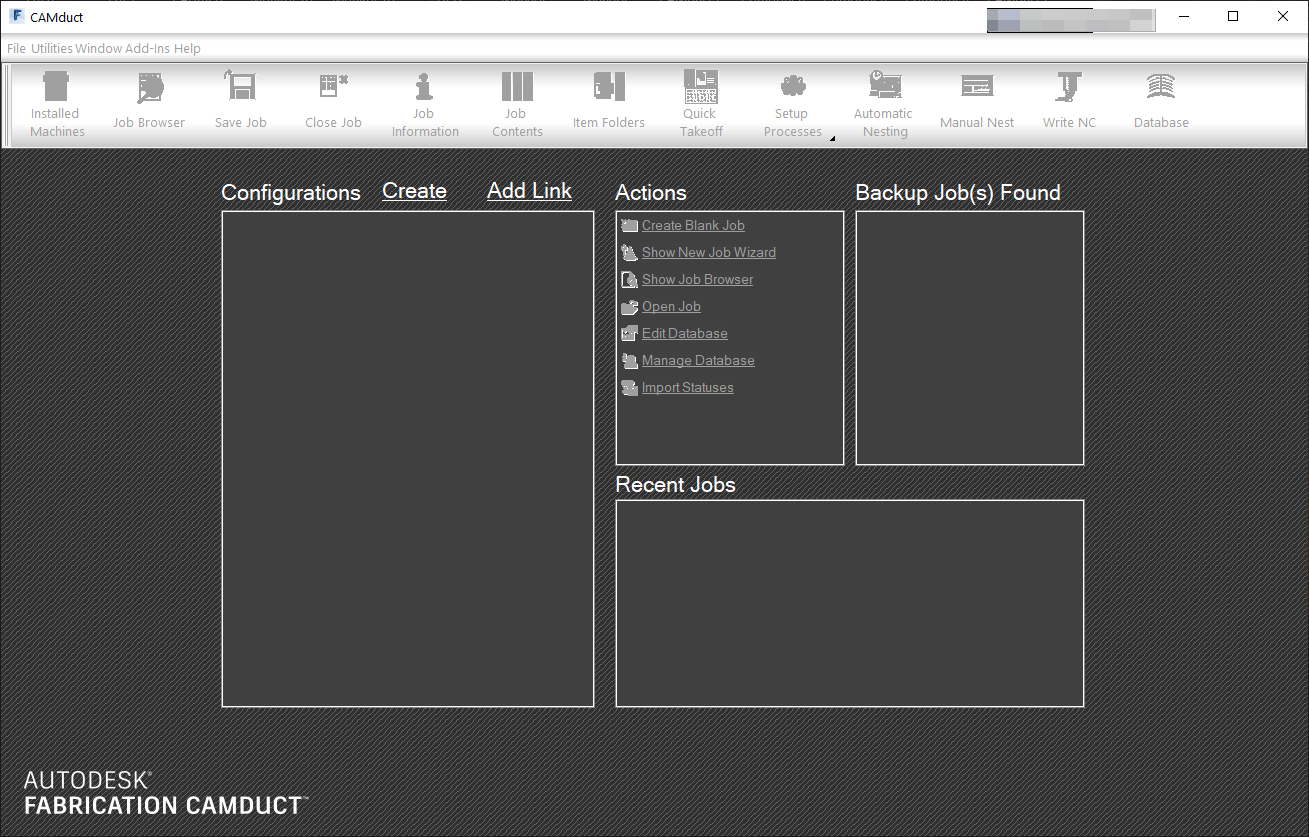
Task: Select the Edit Database link
Action: tap(685, 334)
